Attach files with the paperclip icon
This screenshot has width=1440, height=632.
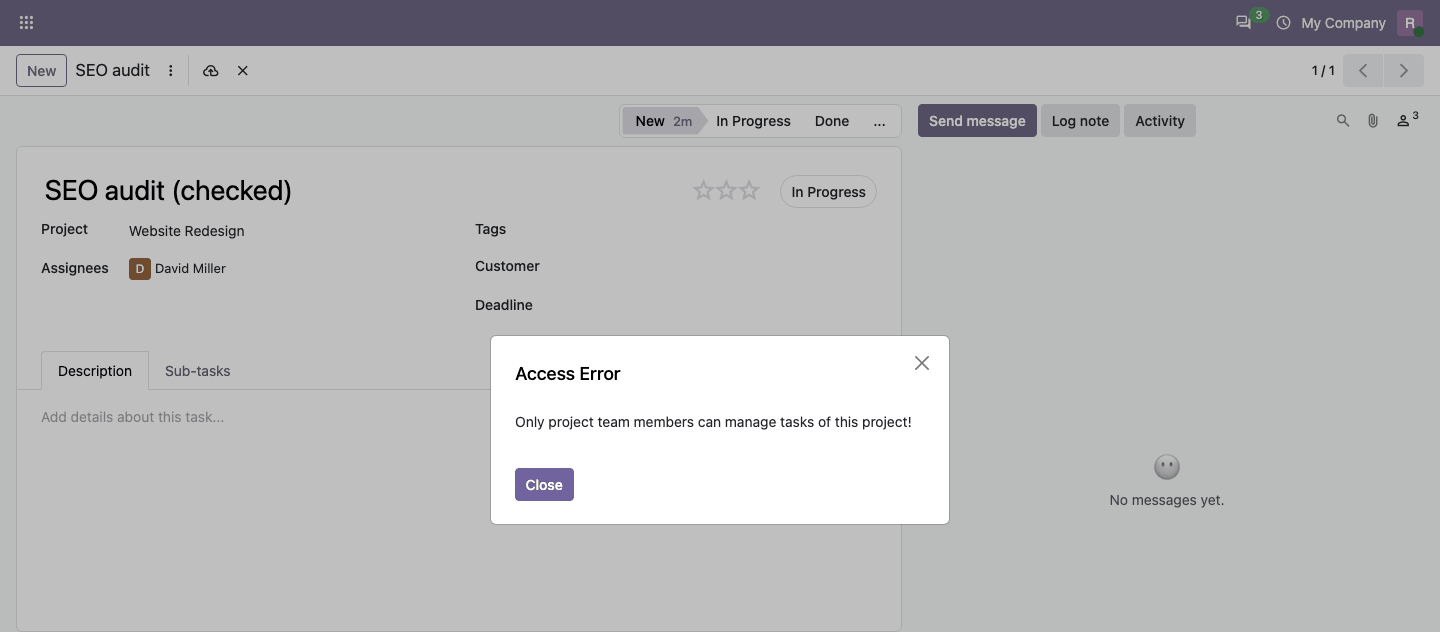click(x=1373, y=121)
